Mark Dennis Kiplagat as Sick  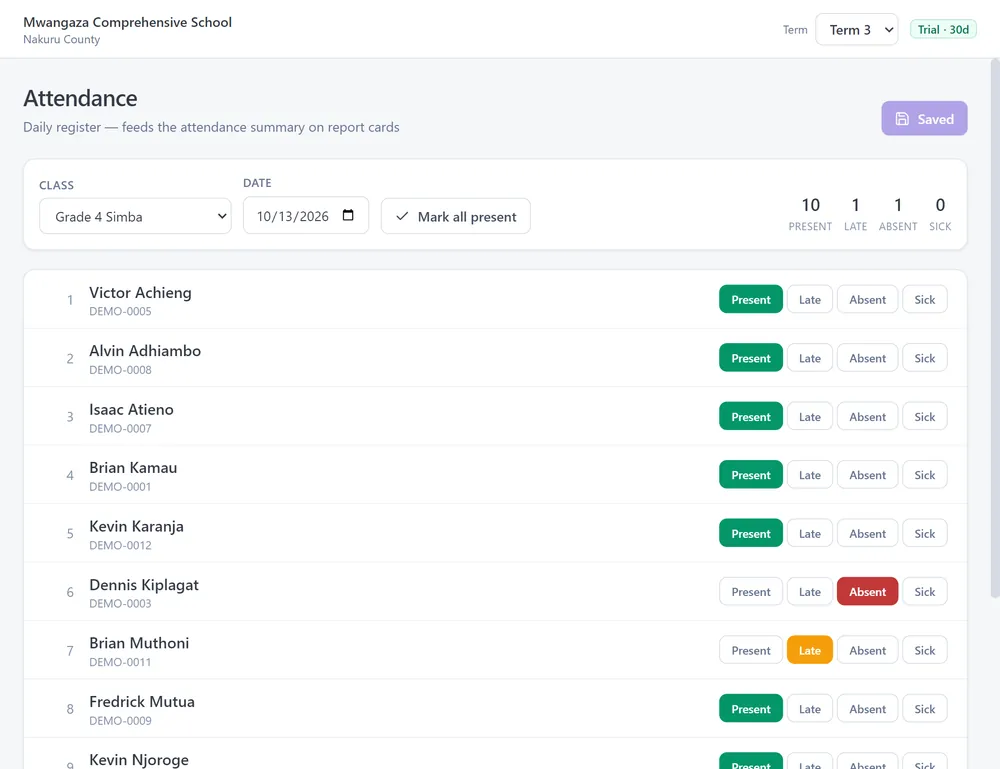925,592
